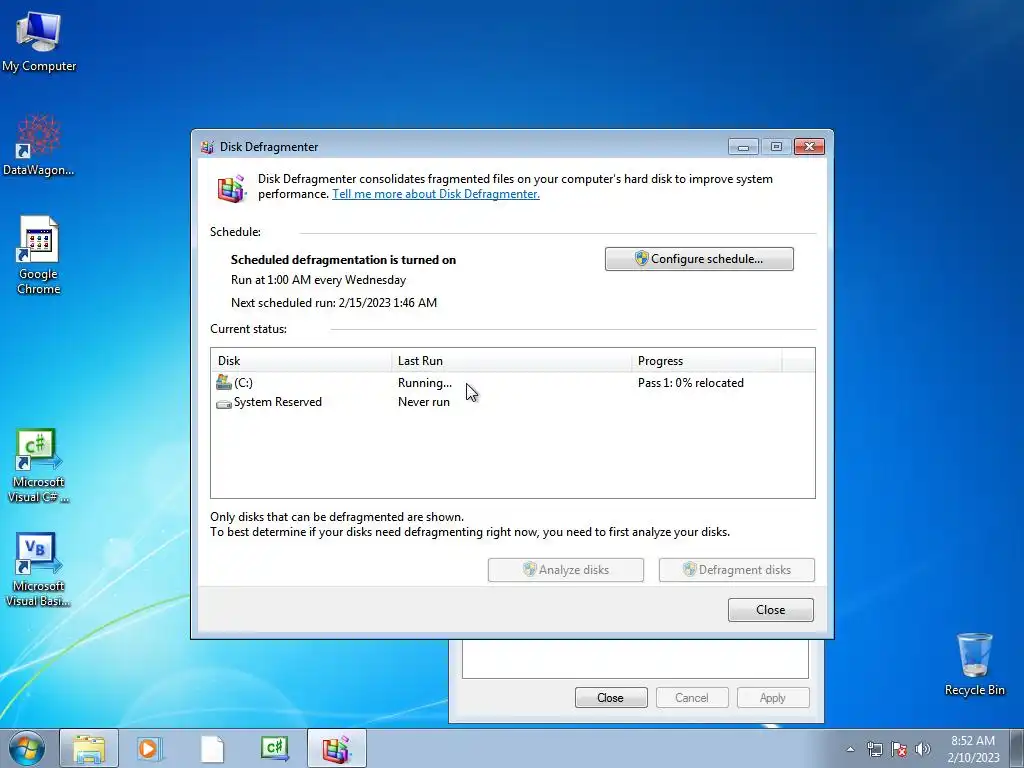Screen dimensions: 1024x768
Task: Click 'Run at 1:00 AM every Wednesday' text
Action: (318, 280)
